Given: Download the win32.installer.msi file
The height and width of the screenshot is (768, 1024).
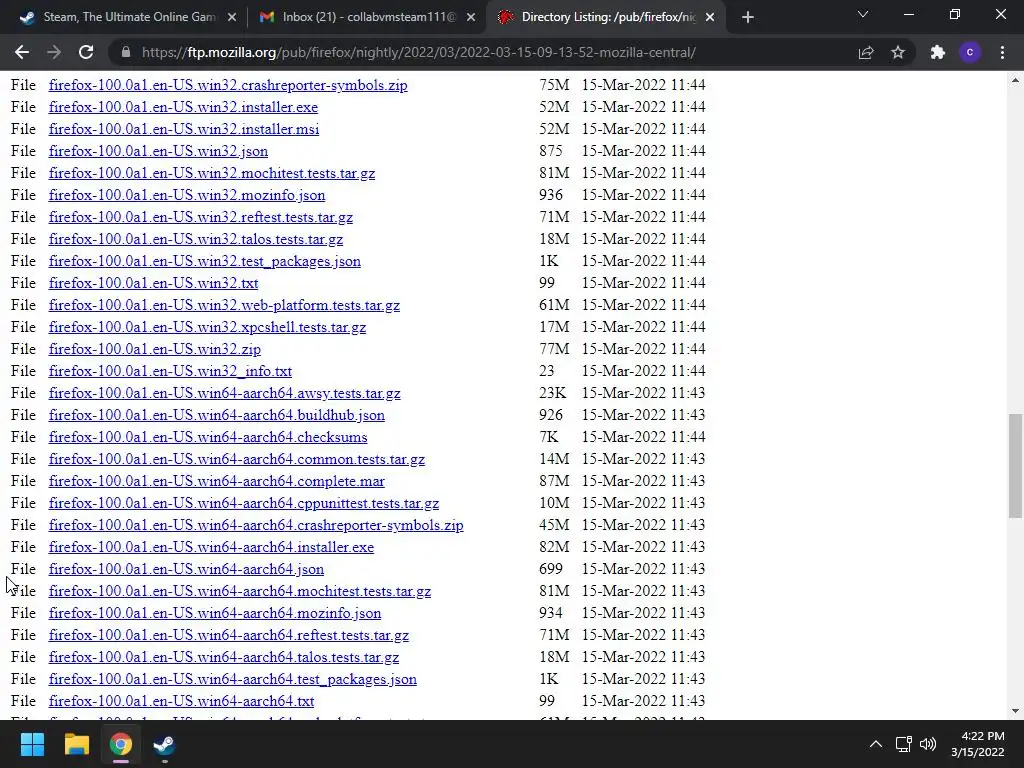Looking at the screenshot, I should 184,129.
